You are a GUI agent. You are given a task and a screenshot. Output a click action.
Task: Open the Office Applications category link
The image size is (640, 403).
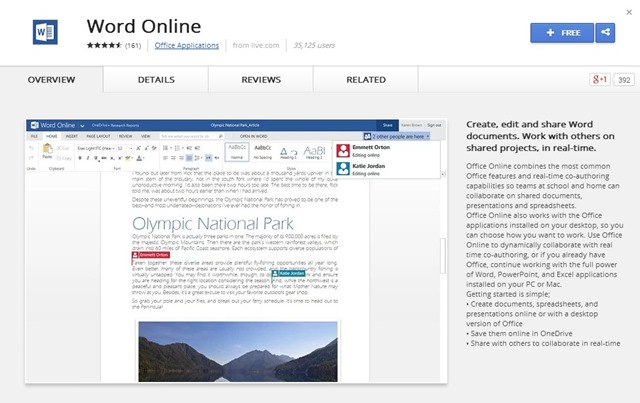tap(187, 45)
